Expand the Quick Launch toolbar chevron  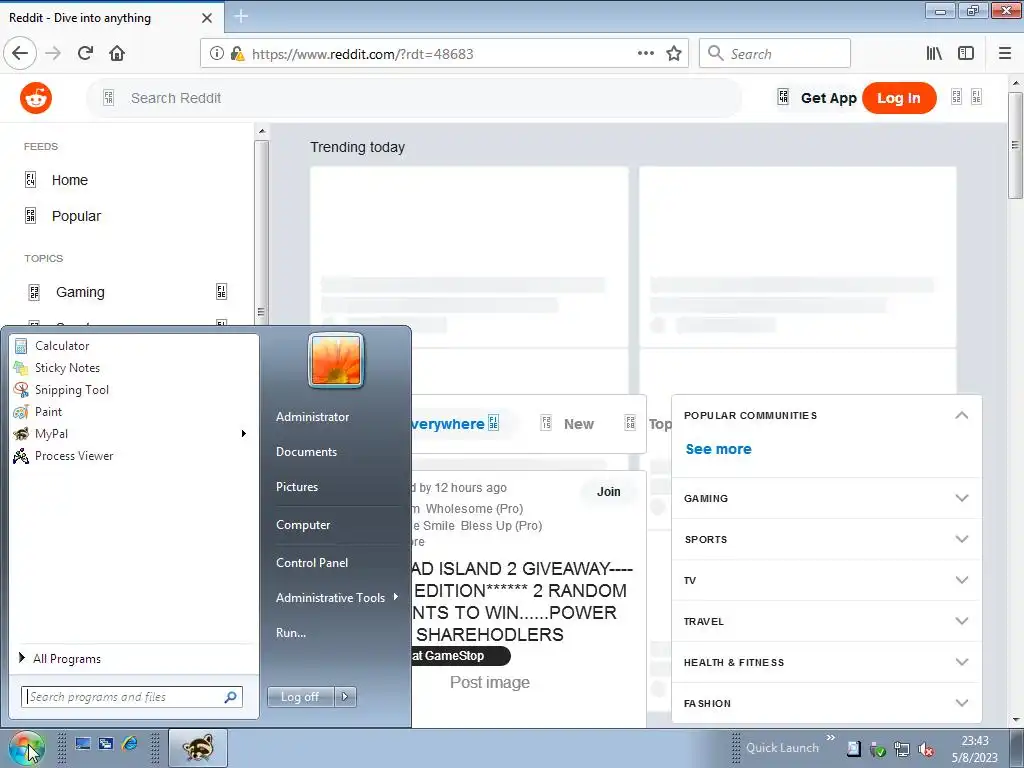(831, 738)
